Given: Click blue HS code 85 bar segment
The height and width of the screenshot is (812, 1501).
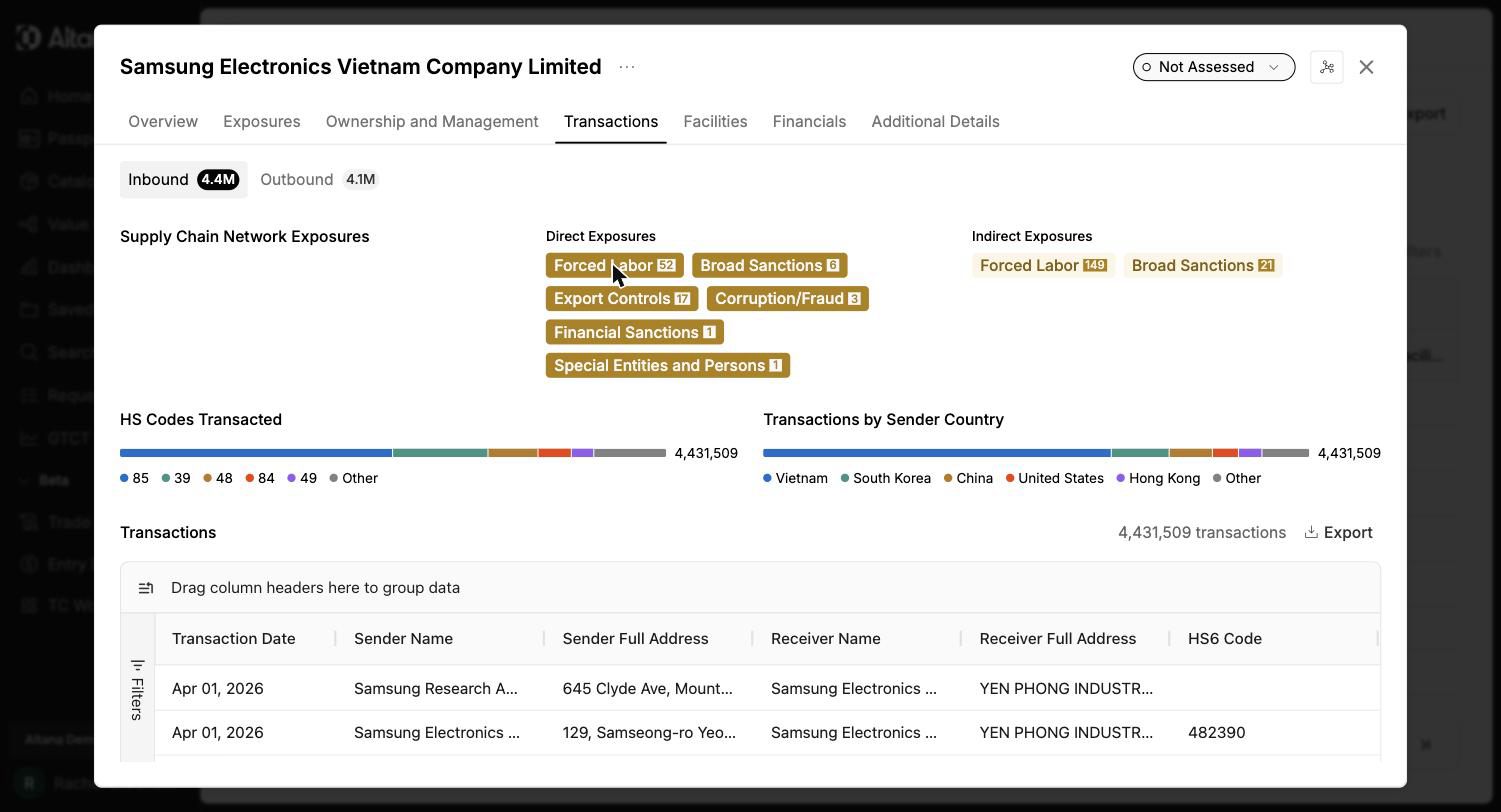Looking at the screenshot, I should point(256,453).
